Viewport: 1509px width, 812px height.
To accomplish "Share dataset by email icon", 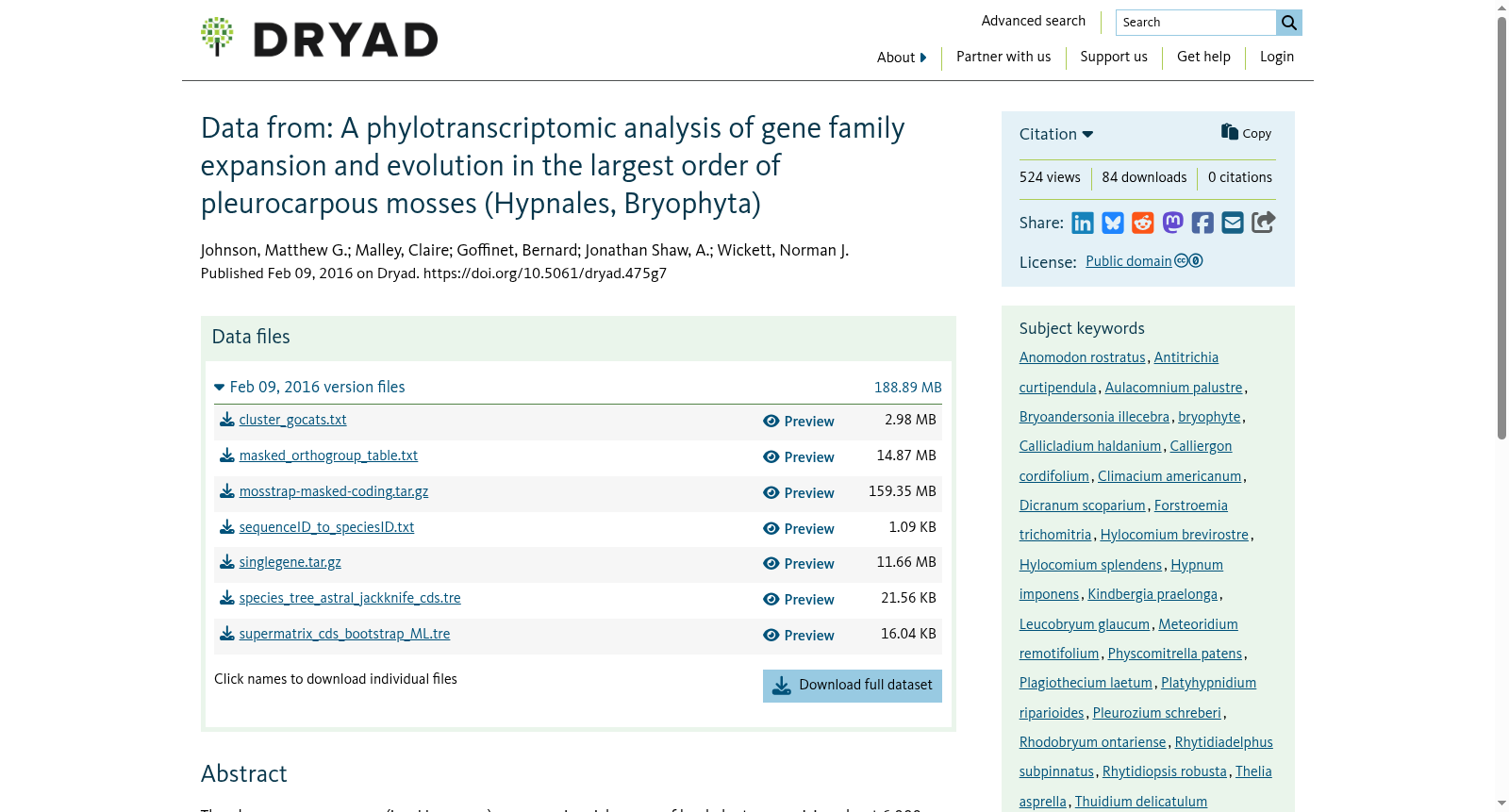I will pyautogui.click(x=1233, y=223).
